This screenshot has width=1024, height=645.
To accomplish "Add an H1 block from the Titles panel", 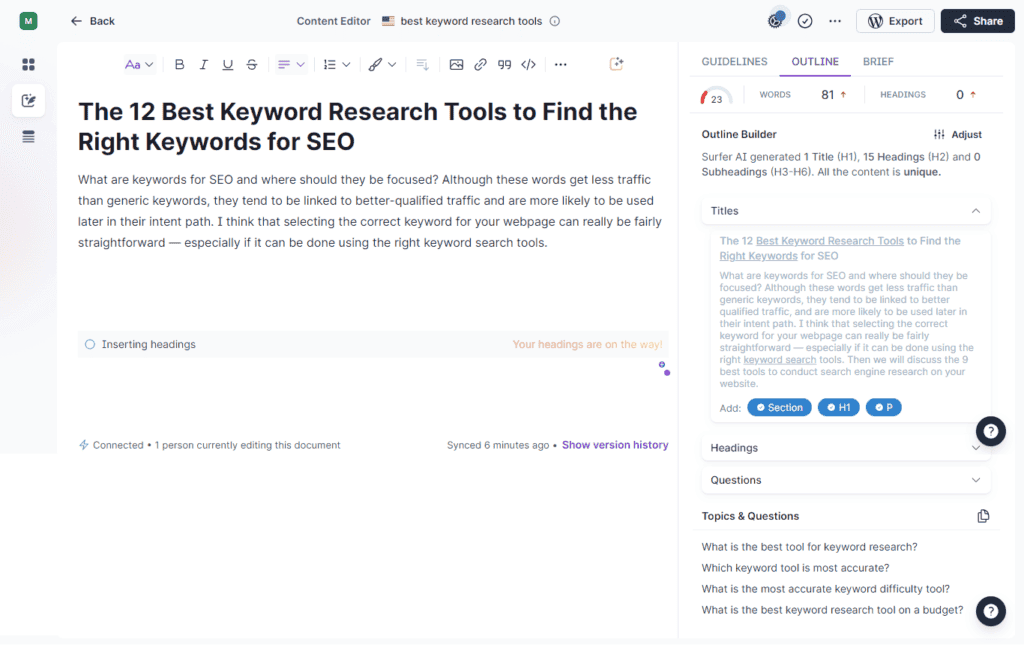I will click(x=838, y=407).
